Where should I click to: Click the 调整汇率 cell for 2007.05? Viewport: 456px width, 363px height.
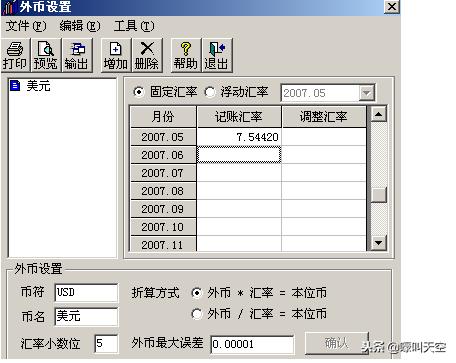(x=324, y=137)
